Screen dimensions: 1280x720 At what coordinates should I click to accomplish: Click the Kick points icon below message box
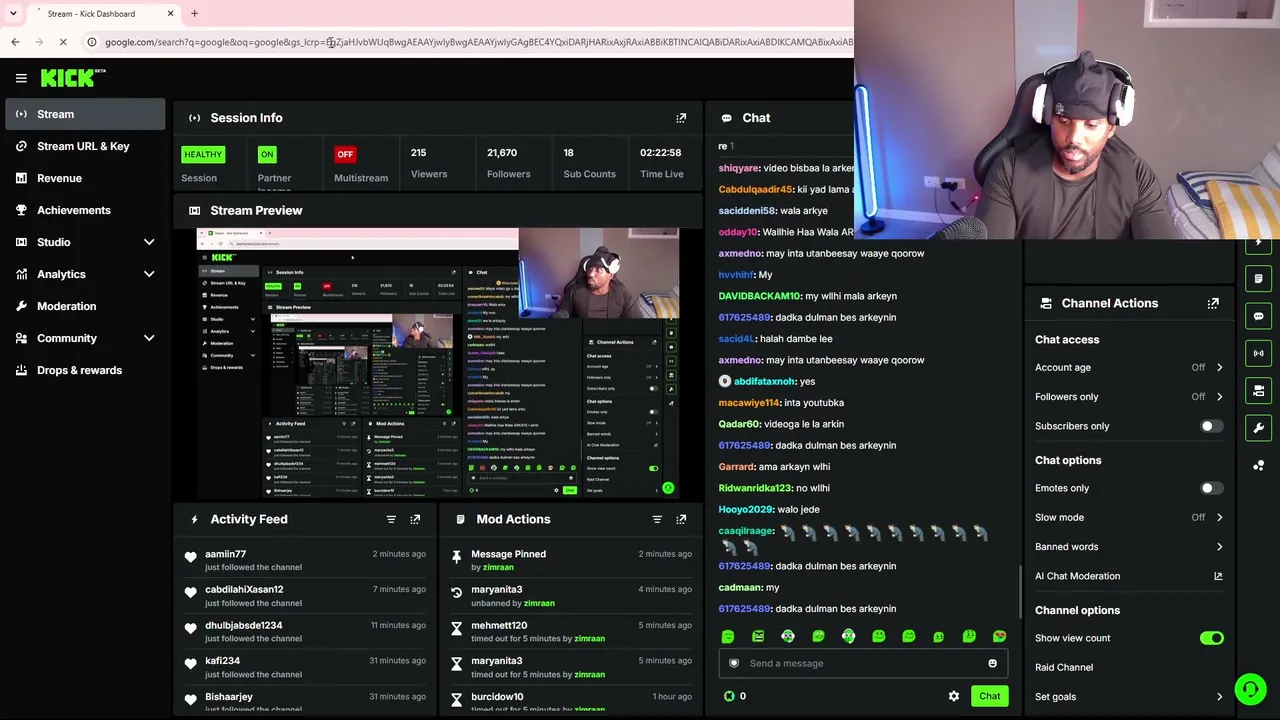(729, 696)
